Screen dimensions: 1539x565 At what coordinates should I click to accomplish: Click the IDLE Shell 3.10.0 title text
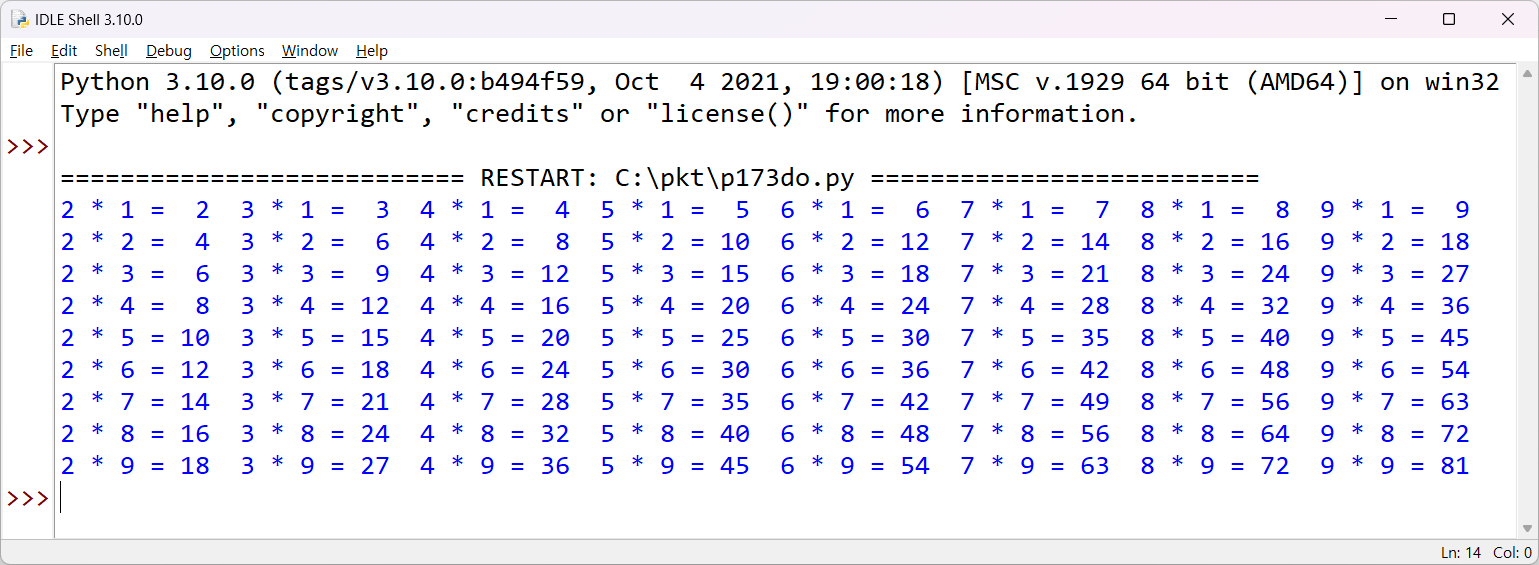(90, 20)
